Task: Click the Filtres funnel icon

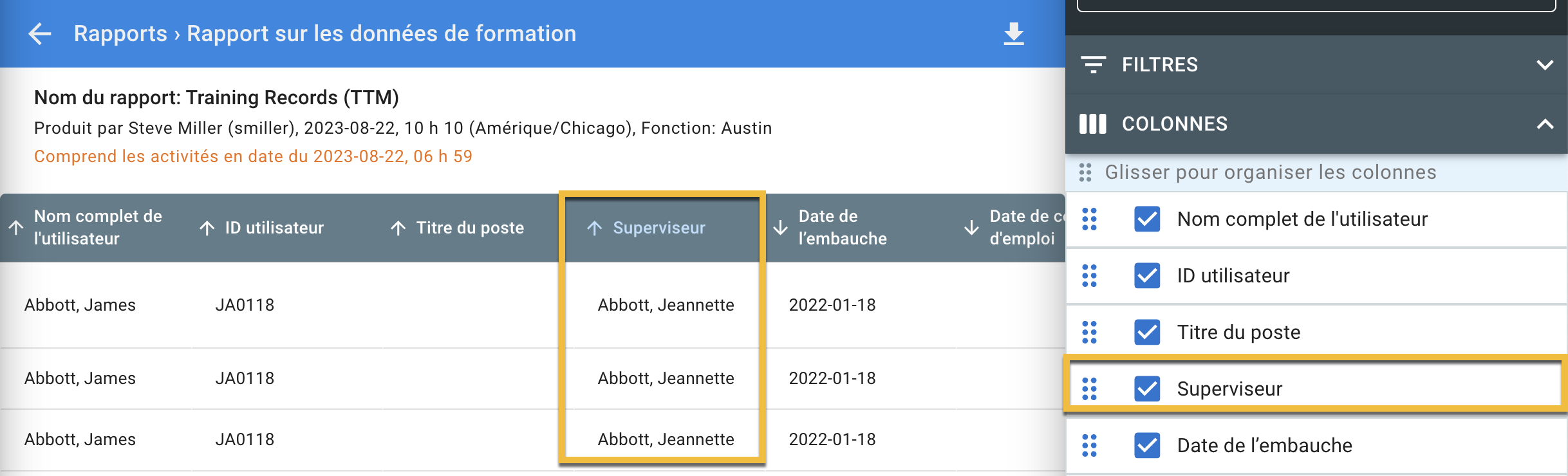Action: click(x=1093, y=64)
